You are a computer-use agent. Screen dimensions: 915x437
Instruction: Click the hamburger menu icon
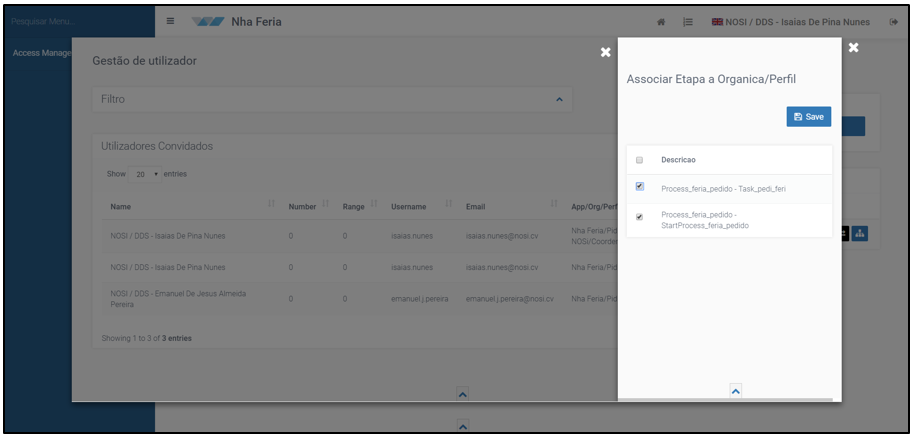[170, 21]
